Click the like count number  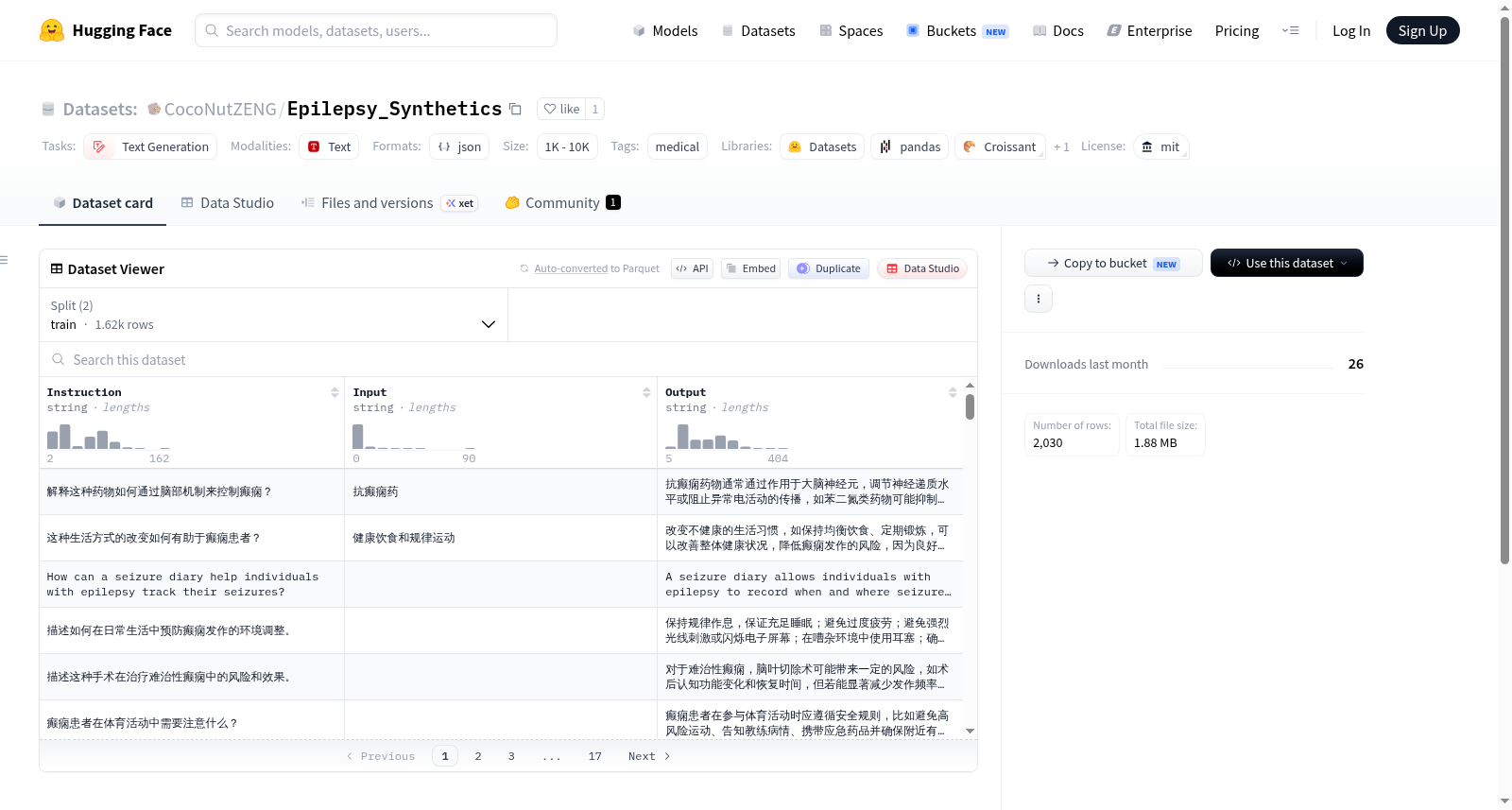point(595,109)
